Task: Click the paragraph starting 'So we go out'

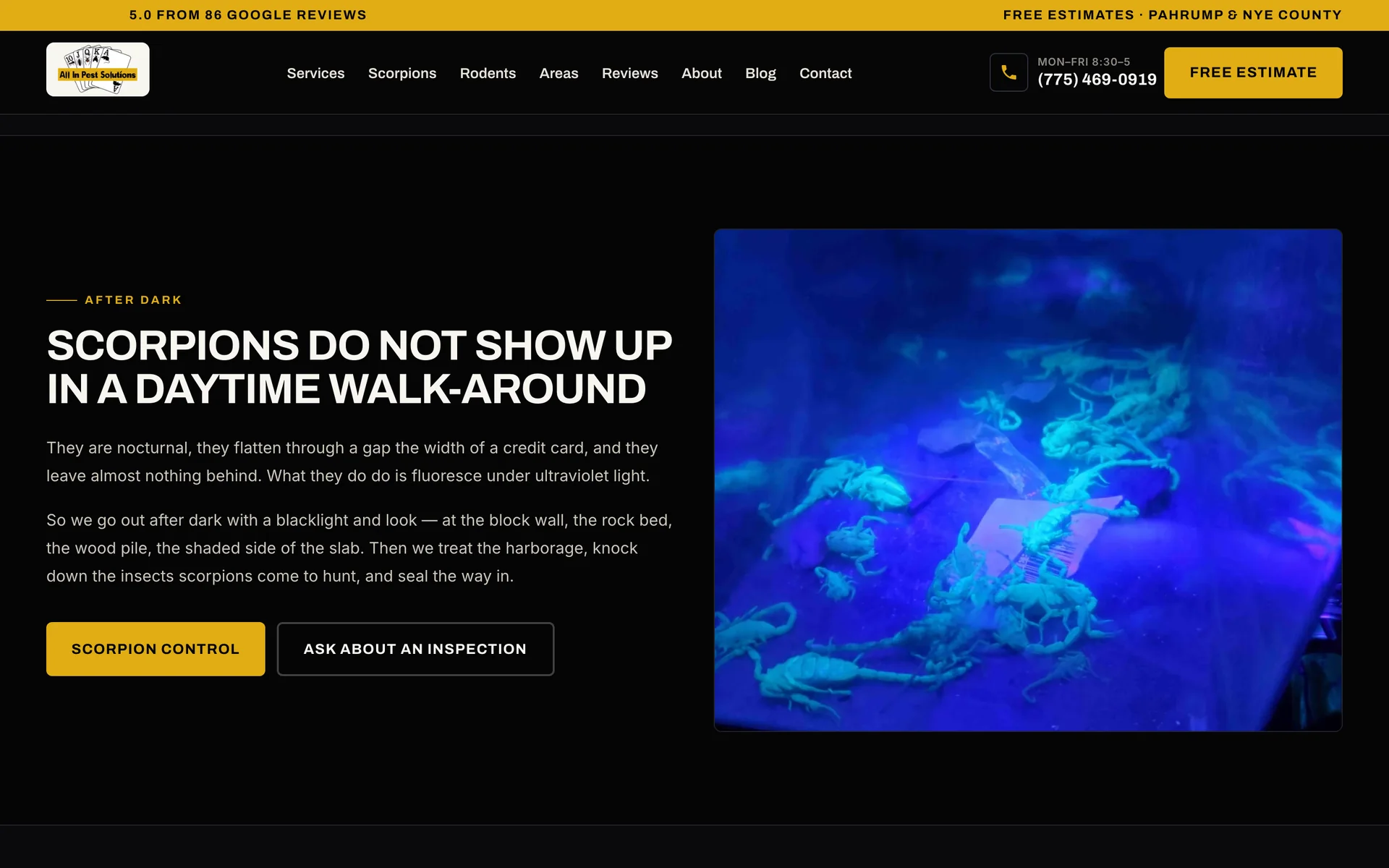Action: click(x=360, y=548)
